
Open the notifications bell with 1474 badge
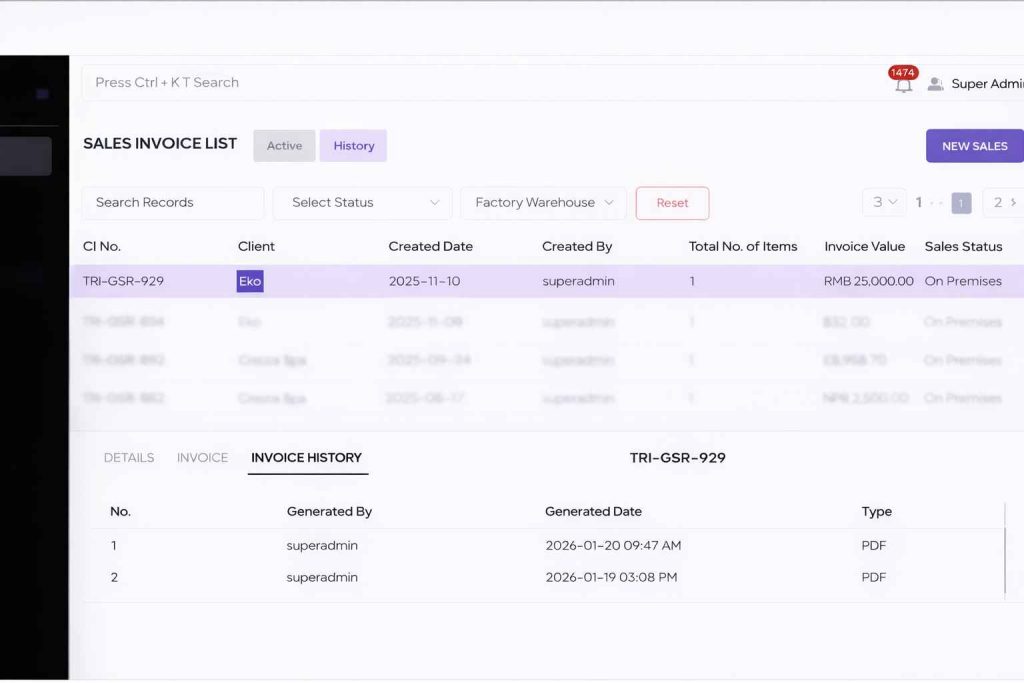(x=903, y=84)
